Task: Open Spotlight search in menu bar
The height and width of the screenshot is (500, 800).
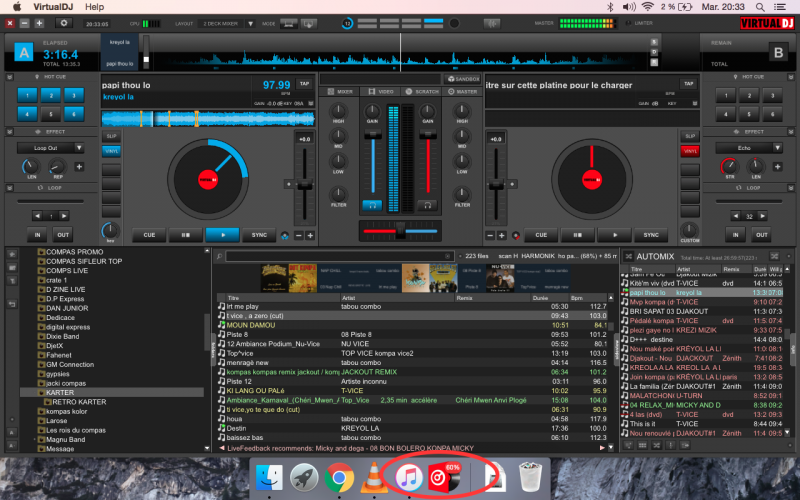Action: tap(760, 7)
